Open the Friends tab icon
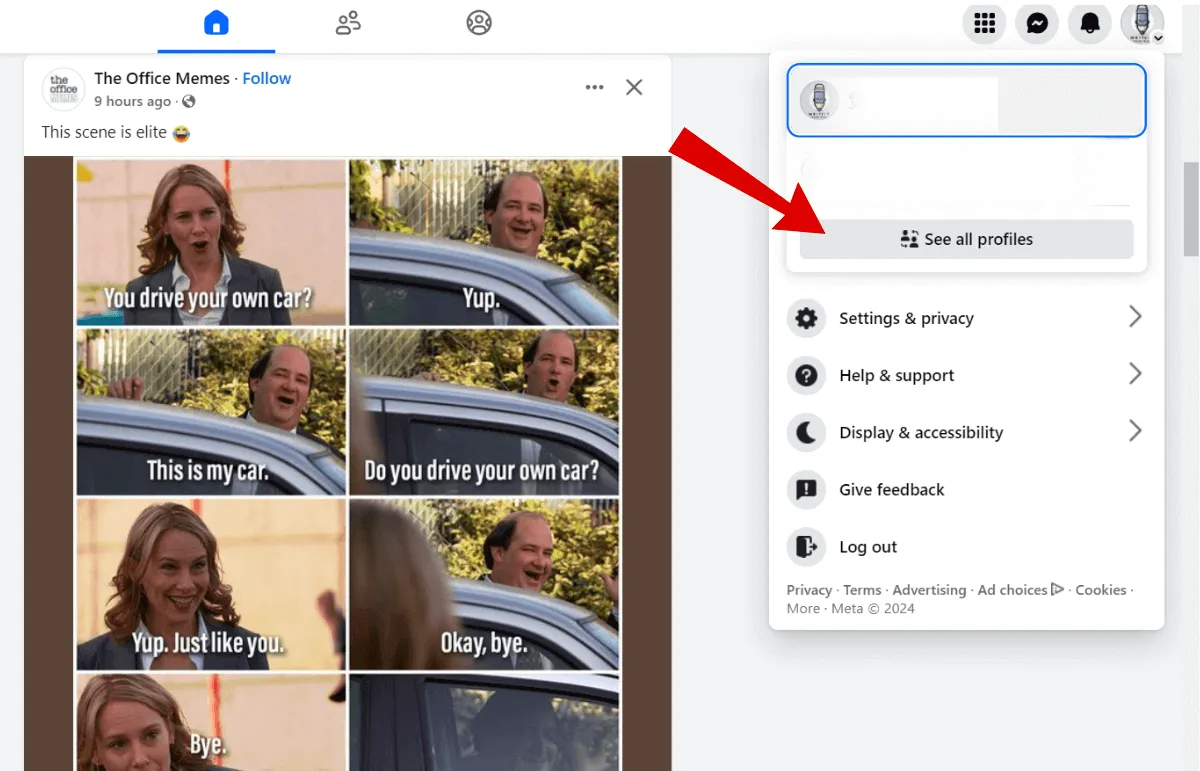Screen dimensions: 1200x771 (x=348, y=23)
